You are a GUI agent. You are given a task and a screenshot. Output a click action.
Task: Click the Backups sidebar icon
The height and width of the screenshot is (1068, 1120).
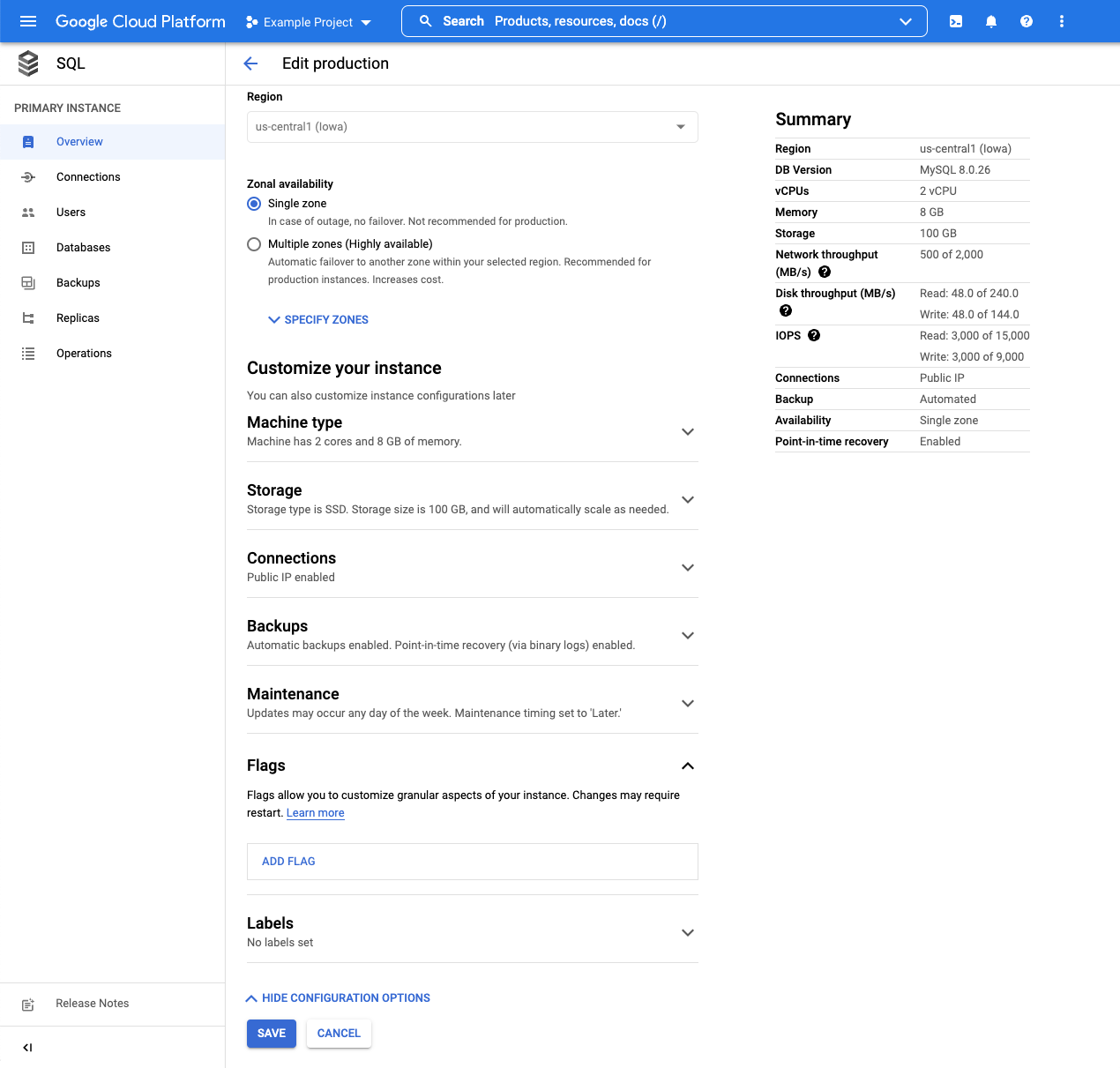[x=28, y=283]
